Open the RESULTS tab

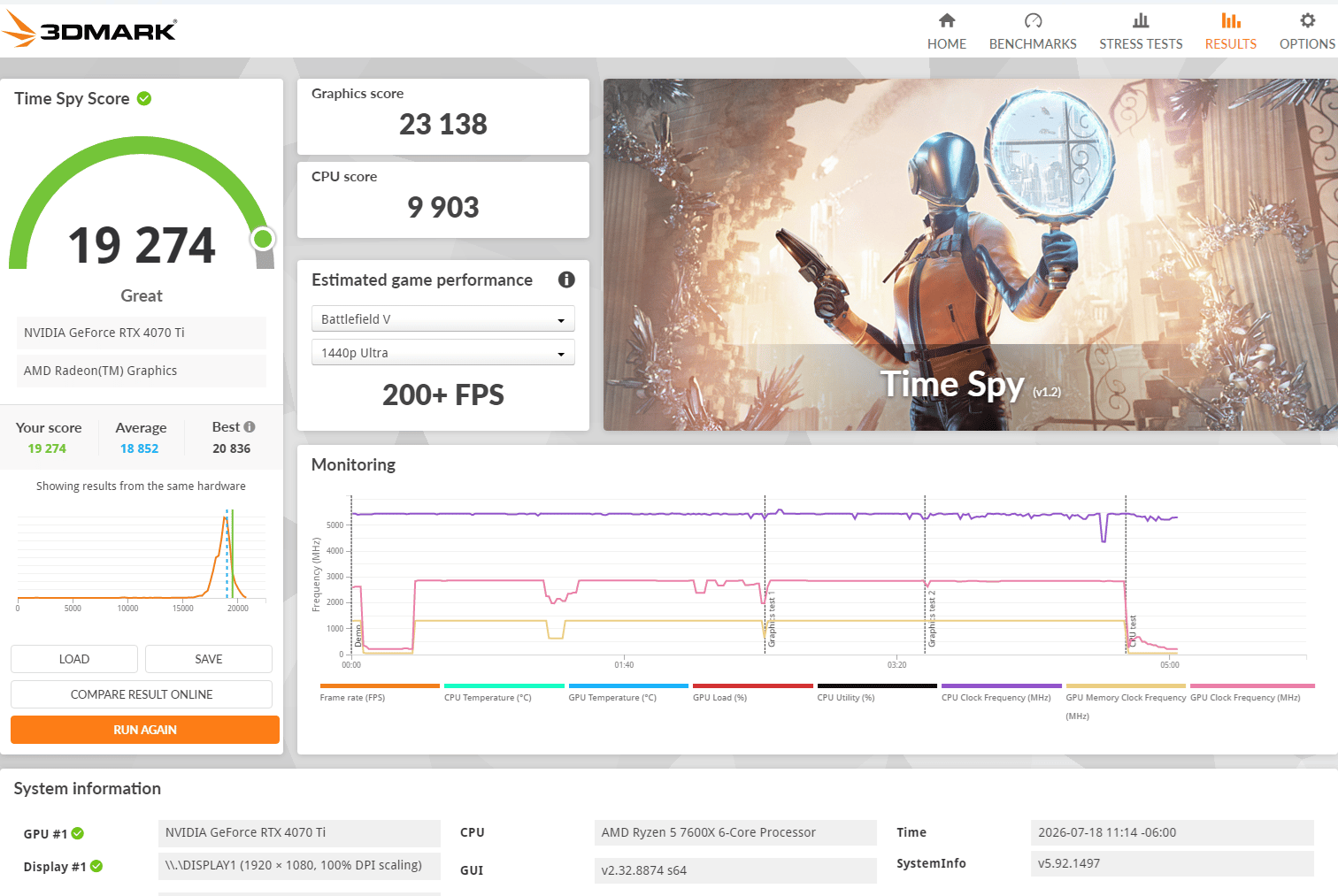(x=1231, y=31)
